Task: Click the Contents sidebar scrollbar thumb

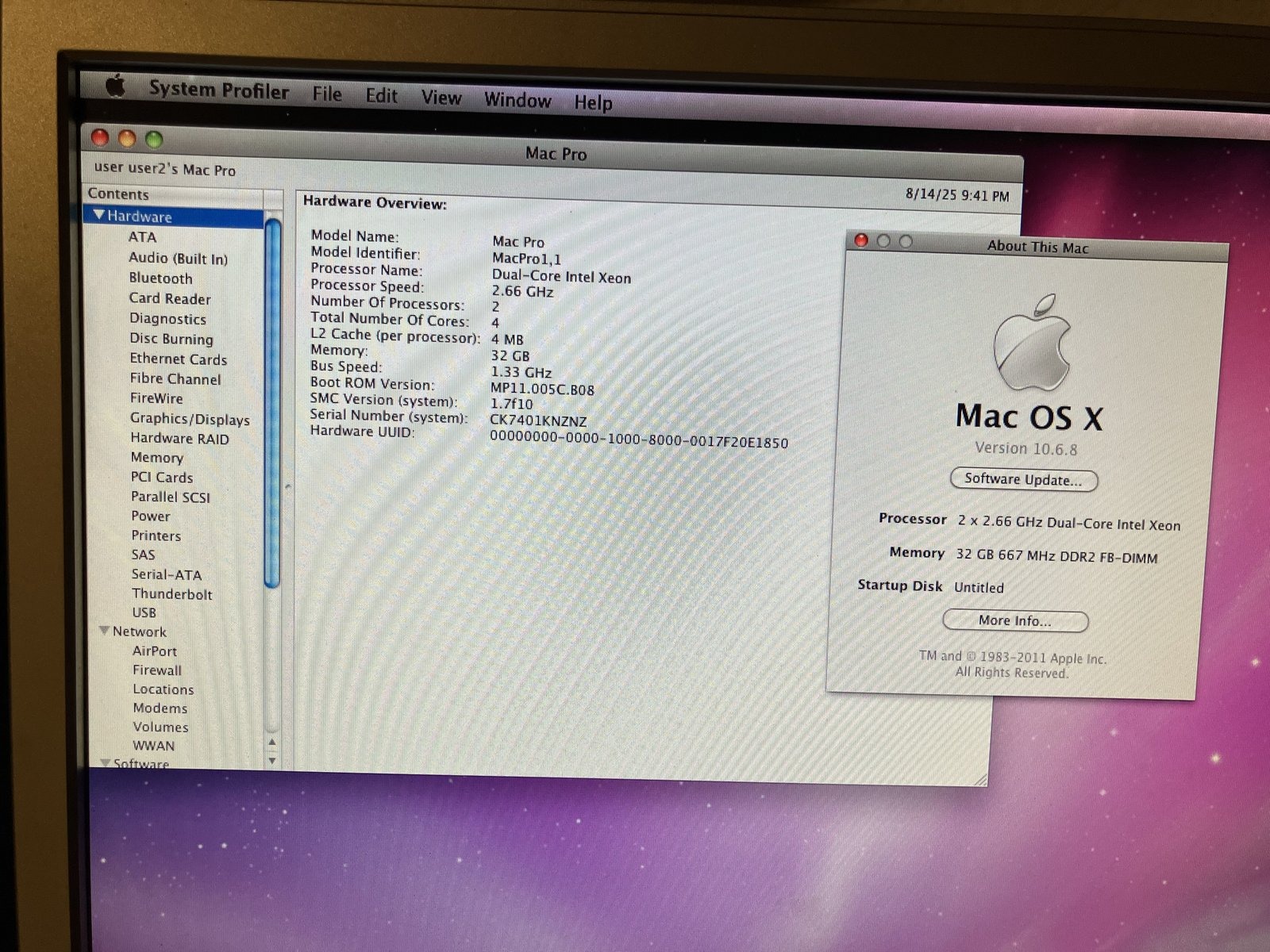Action: [x=272, y=402]
